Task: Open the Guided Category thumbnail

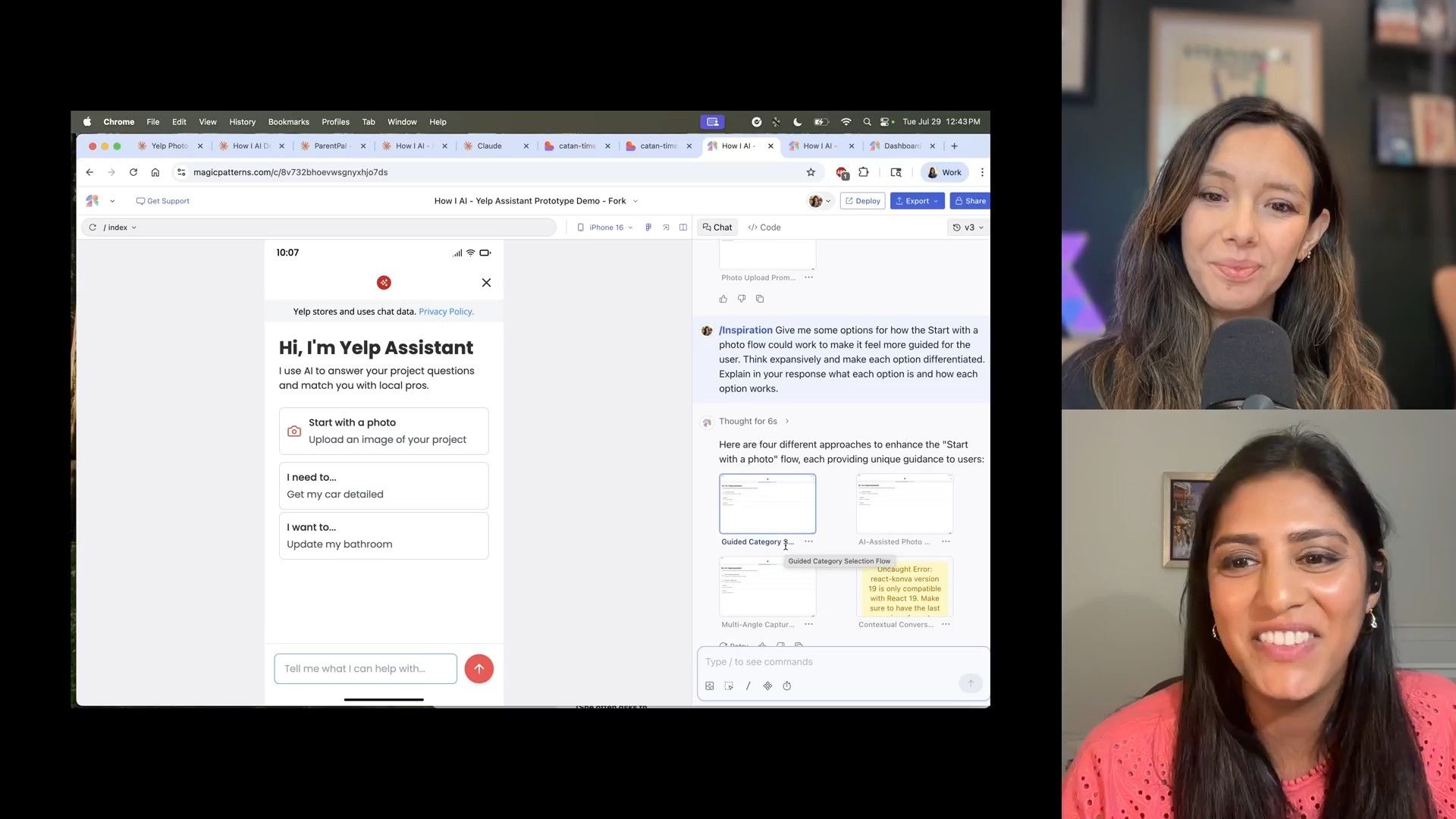Action: click(767, 504)
